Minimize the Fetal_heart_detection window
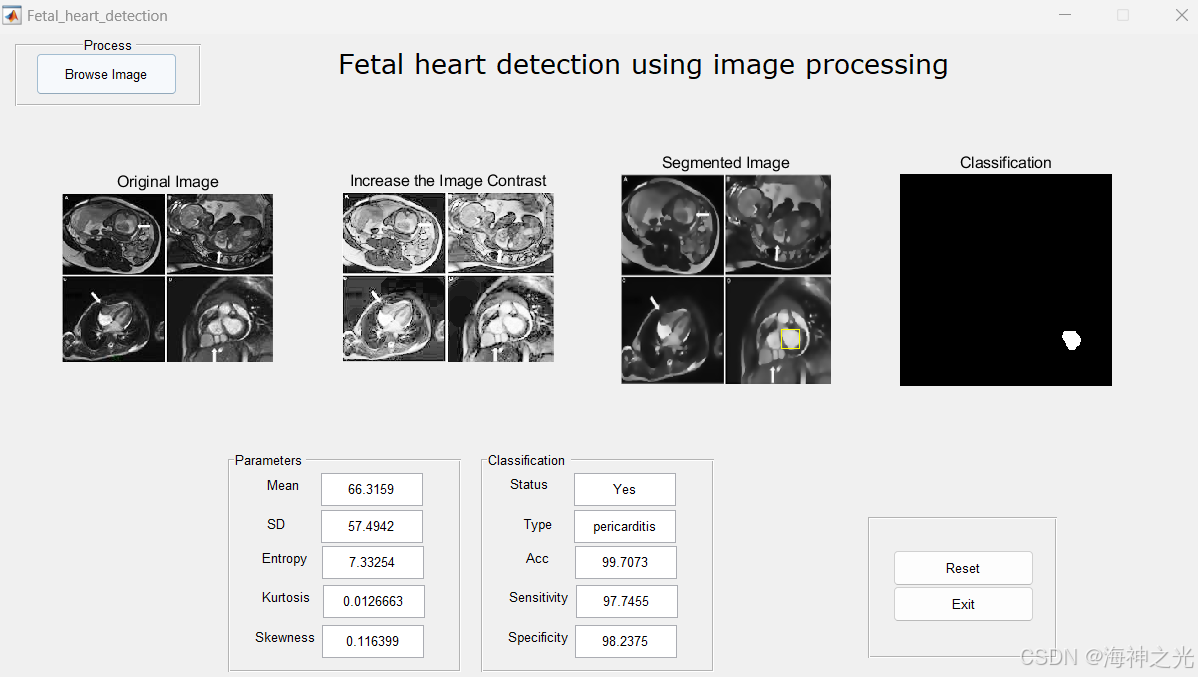The width and height of the screenshot is (1198, 677). click(1064, 15)
